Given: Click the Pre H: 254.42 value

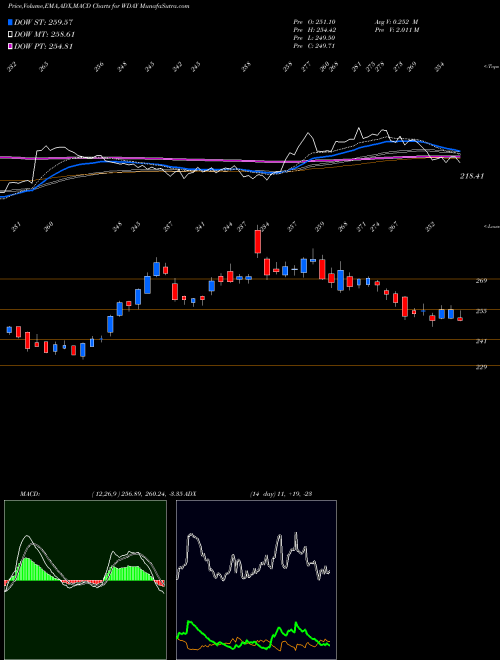Looking at the screenshot, I should [x=314, y=30].
